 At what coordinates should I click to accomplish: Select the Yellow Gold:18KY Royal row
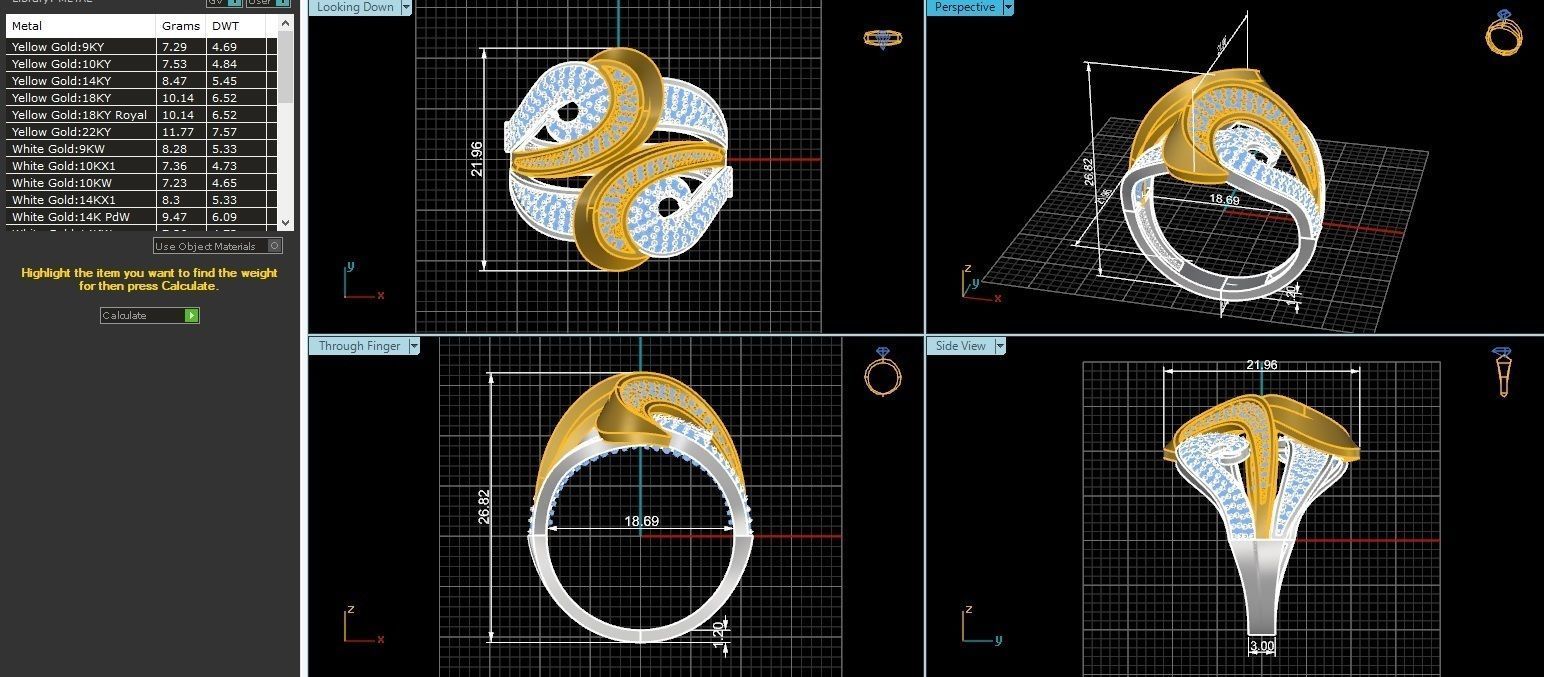[141, 114]
